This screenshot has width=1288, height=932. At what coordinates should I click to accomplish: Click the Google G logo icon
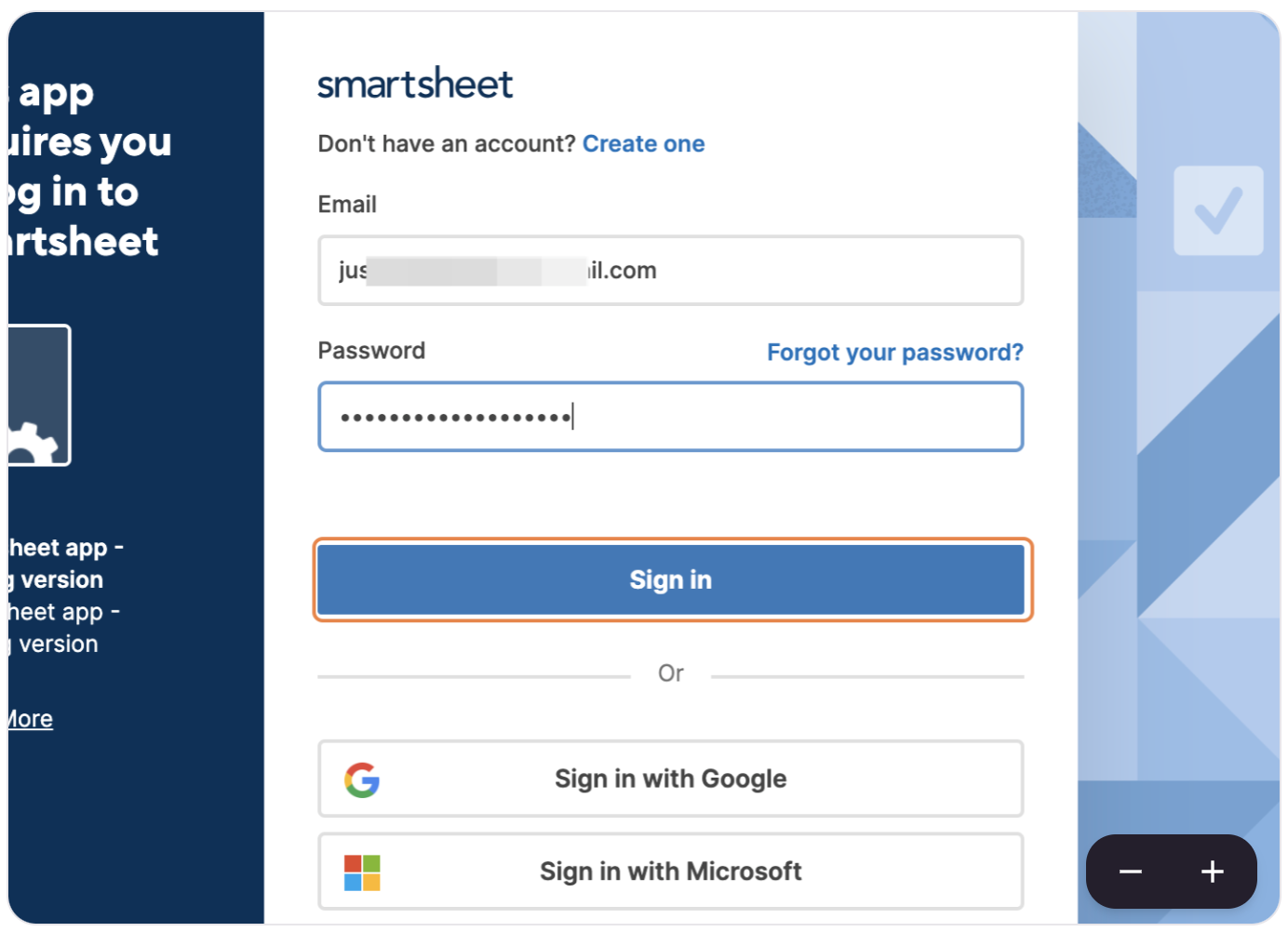[362, 779]
